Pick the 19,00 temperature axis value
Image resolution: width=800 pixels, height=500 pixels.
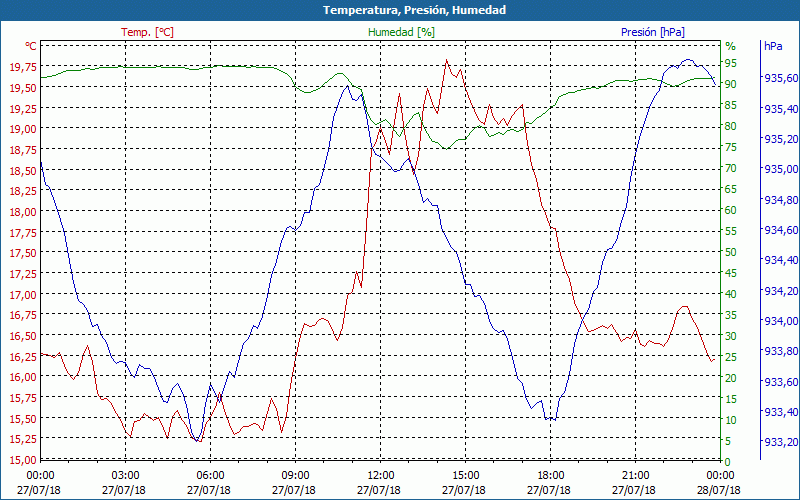tap(23, 129)
